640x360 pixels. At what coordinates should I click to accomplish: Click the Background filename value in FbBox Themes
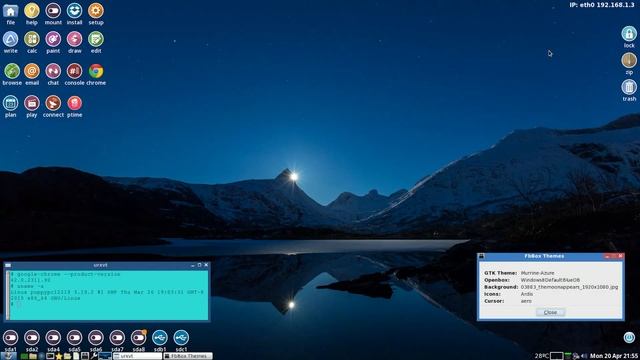point(569,287)
